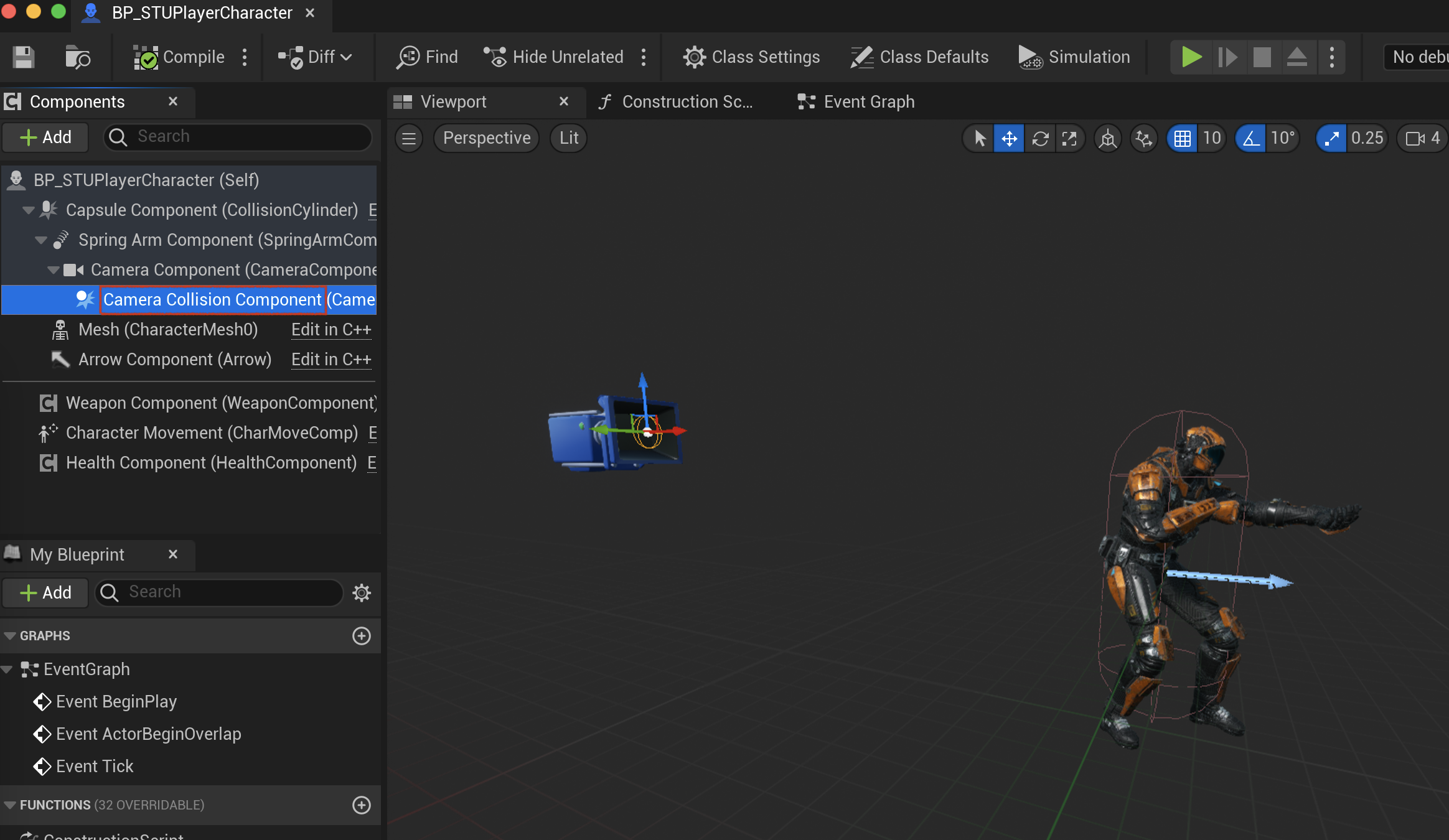Select the Weapon Component
The width and height of the screenshot is (1449, 840).
tap(189, 403)
